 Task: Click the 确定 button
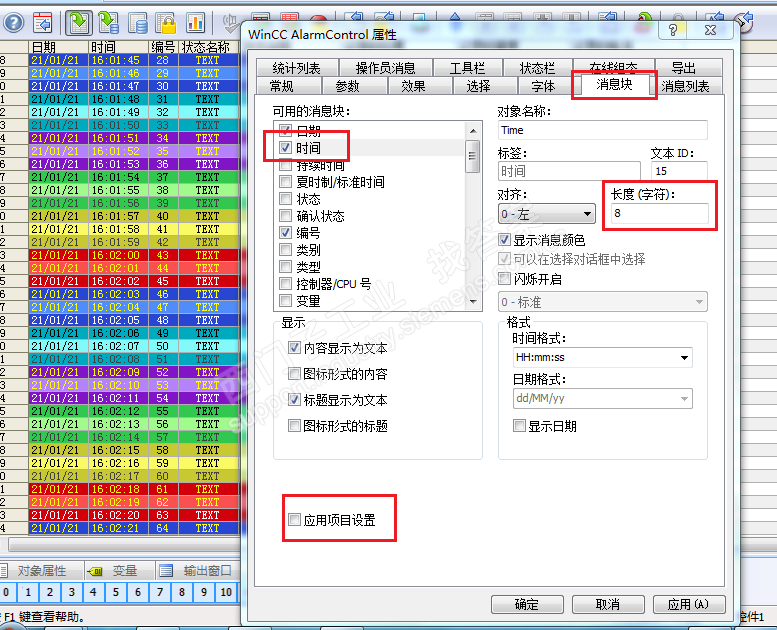527,604
